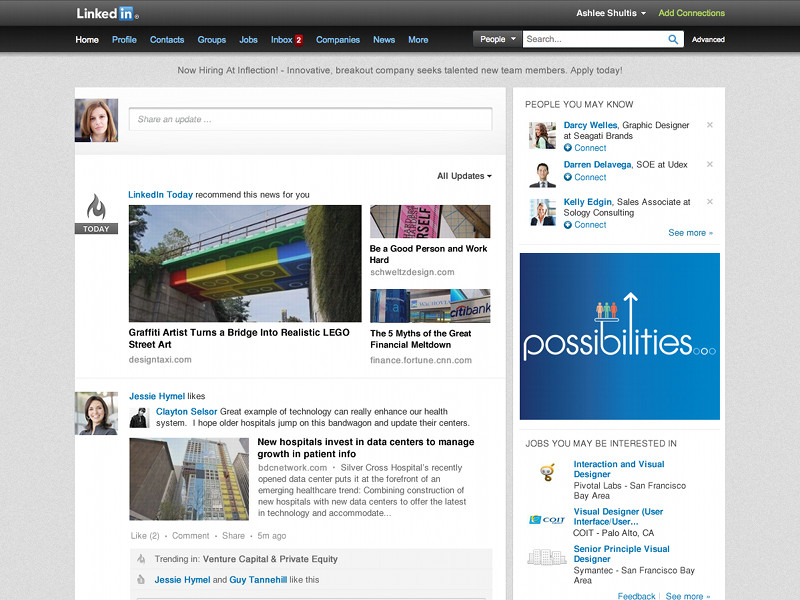Click See more under Jobs section

(x=688, y=596)
